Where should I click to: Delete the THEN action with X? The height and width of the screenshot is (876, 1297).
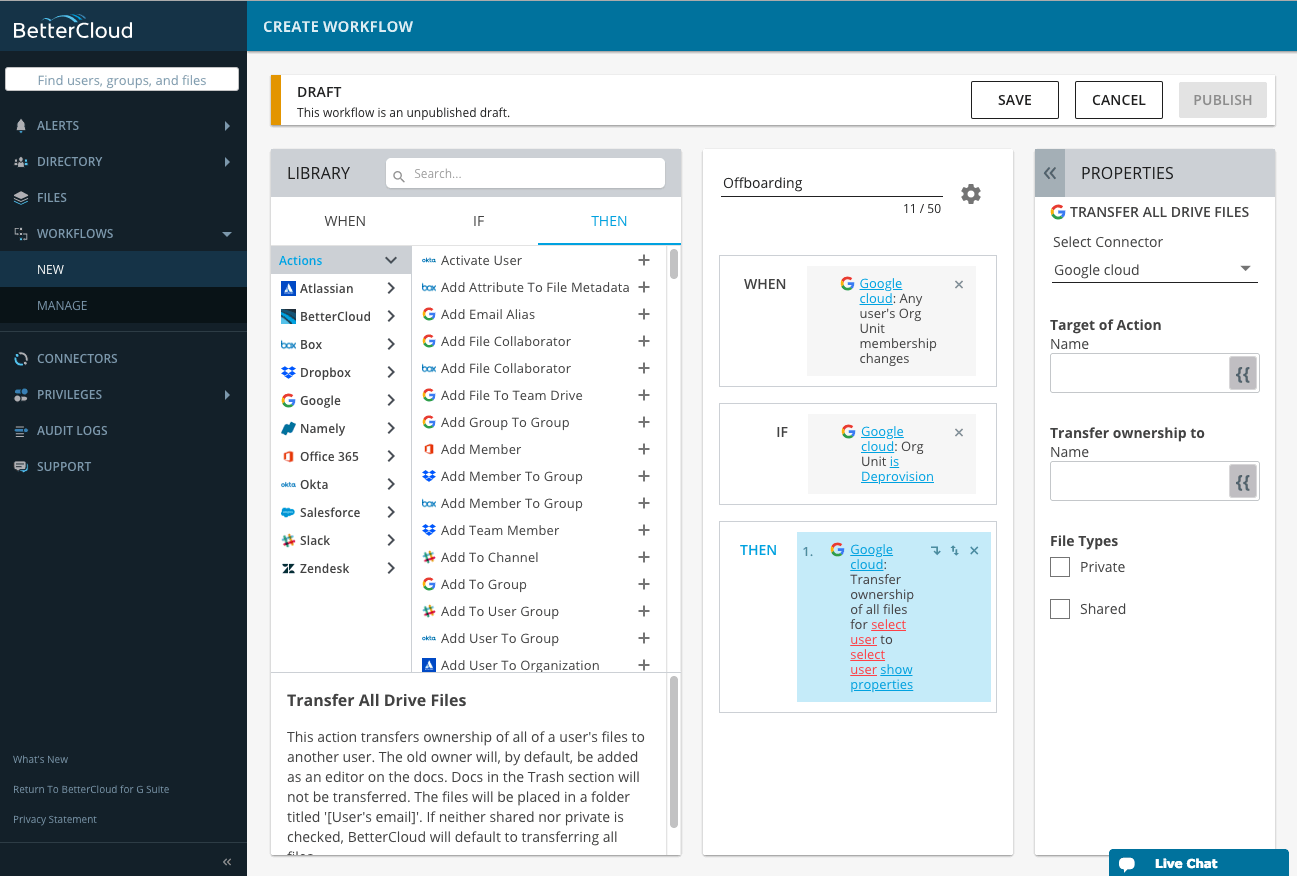coord(975,551)
